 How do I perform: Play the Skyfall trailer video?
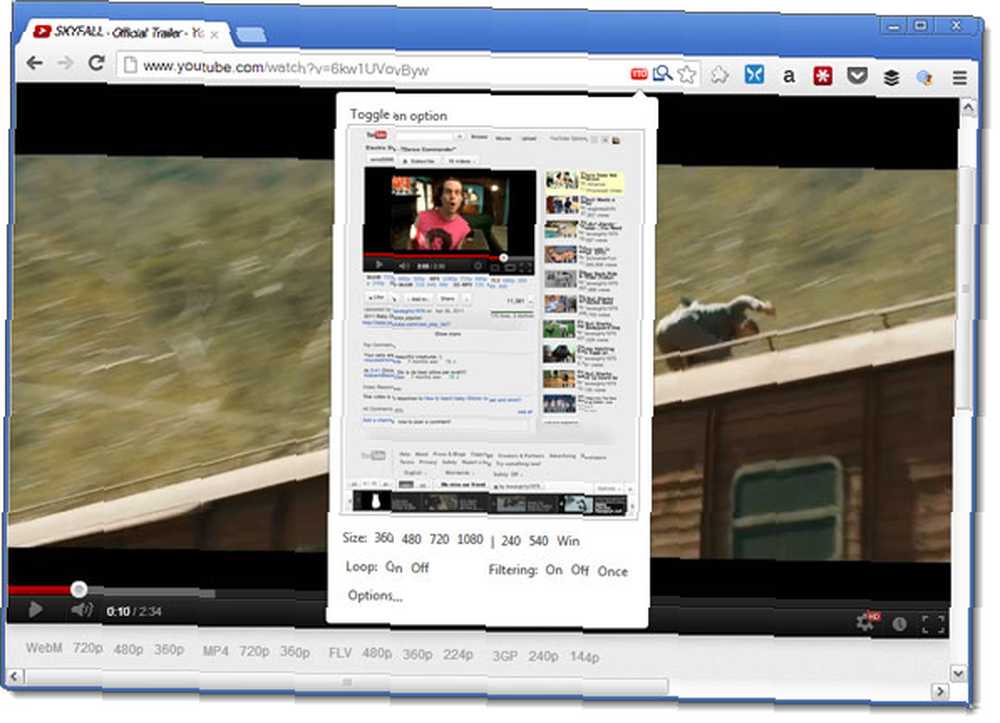pos(35,610)
